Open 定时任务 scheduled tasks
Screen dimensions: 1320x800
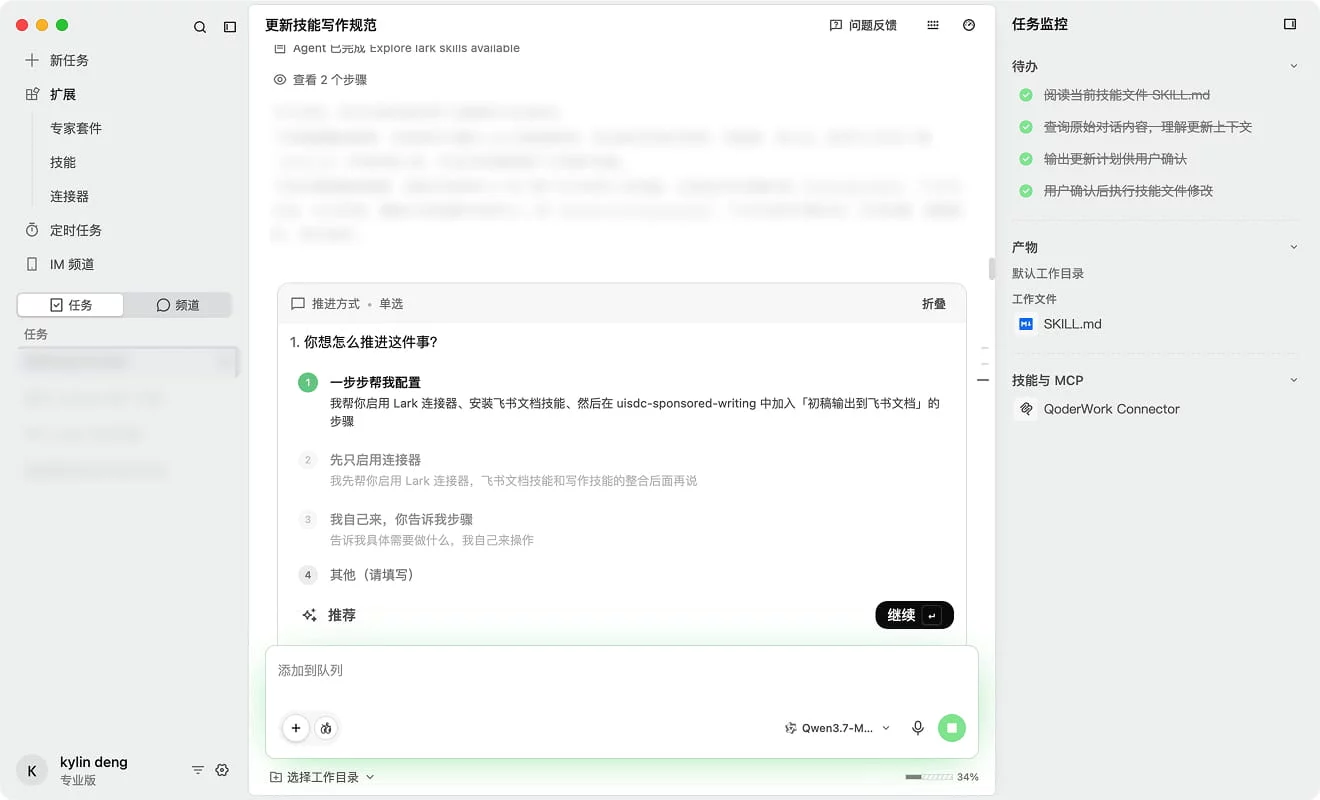tap(76, 230)
